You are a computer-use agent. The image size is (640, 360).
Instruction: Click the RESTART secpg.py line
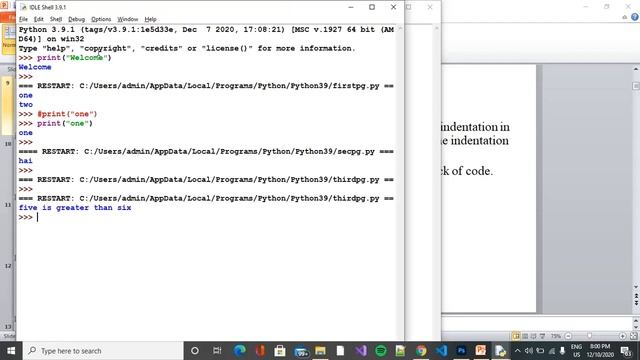pyautogui.click(x=206, y=151)
